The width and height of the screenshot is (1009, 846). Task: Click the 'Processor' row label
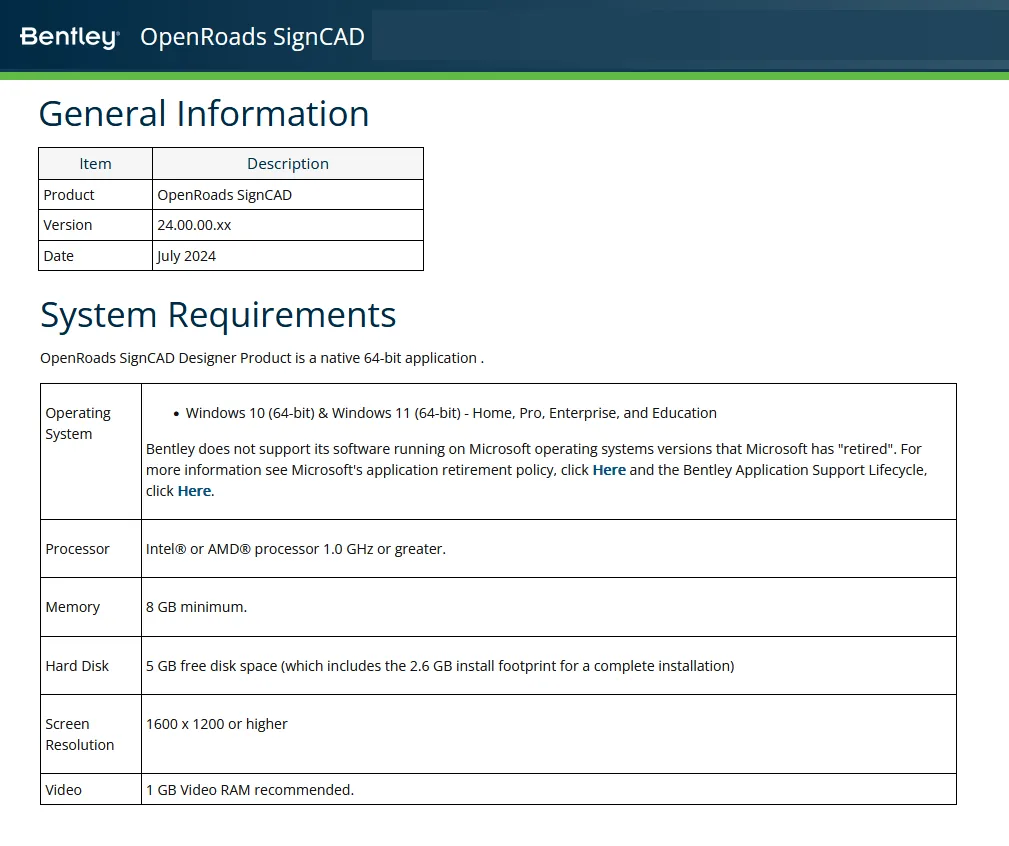(77, 549)
